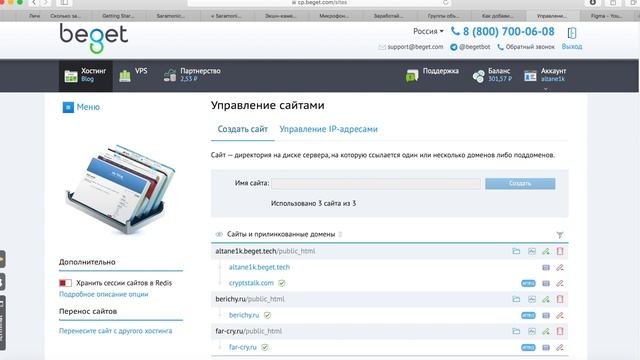Click the green check badge beside berichy.ru

[x=267, y=315]
